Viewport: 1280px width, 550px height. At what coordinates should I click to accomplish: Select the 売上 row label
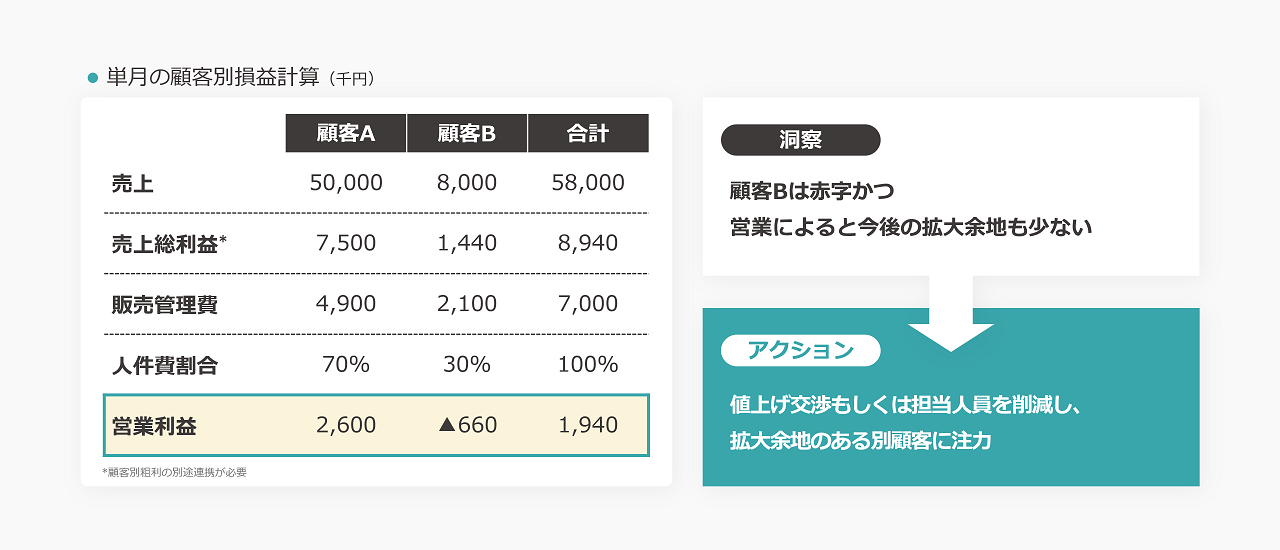pyautogui.click(x=133, y=183)
